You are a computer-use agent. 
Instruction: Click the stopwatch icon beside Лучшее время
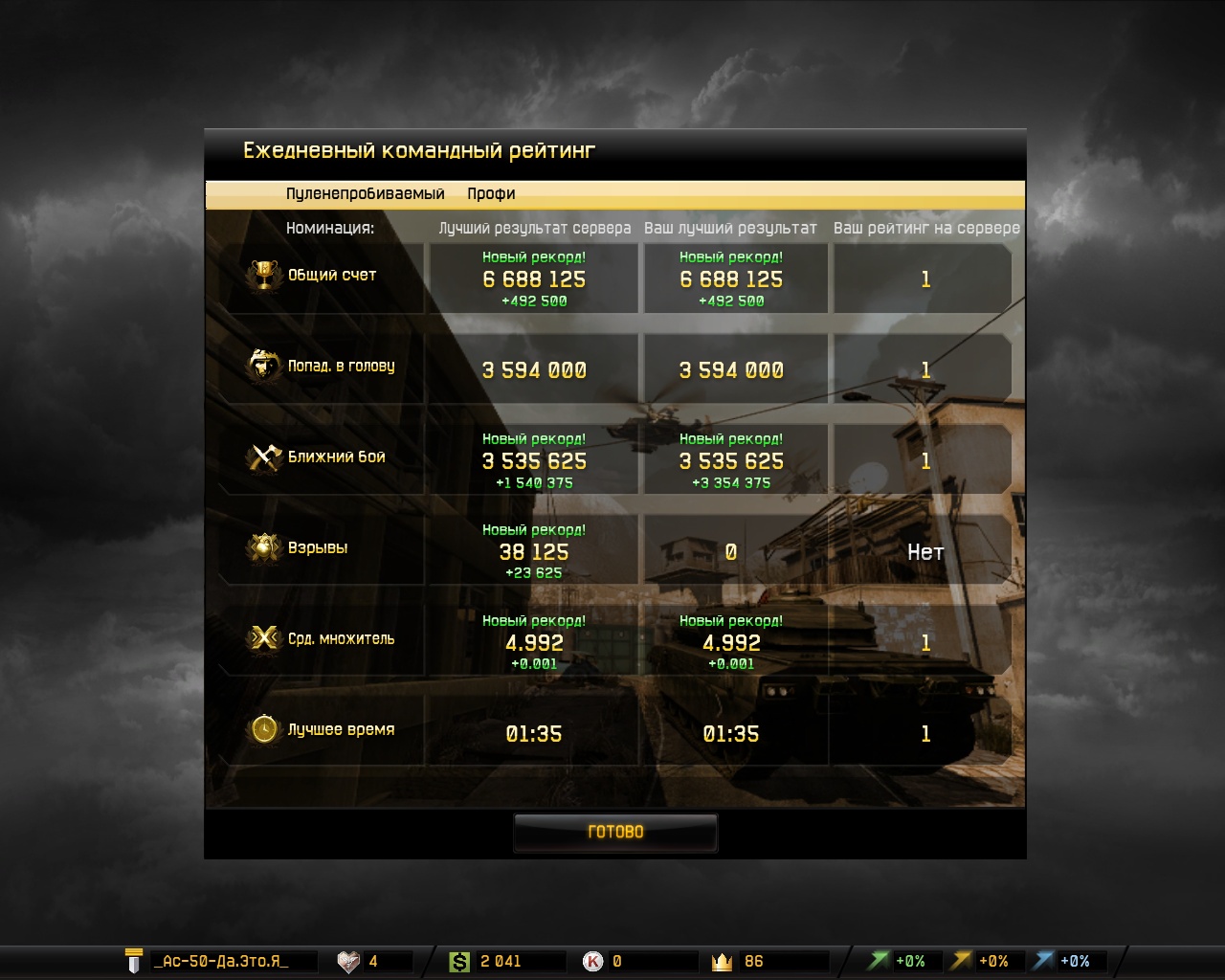[x=263, y=729]
